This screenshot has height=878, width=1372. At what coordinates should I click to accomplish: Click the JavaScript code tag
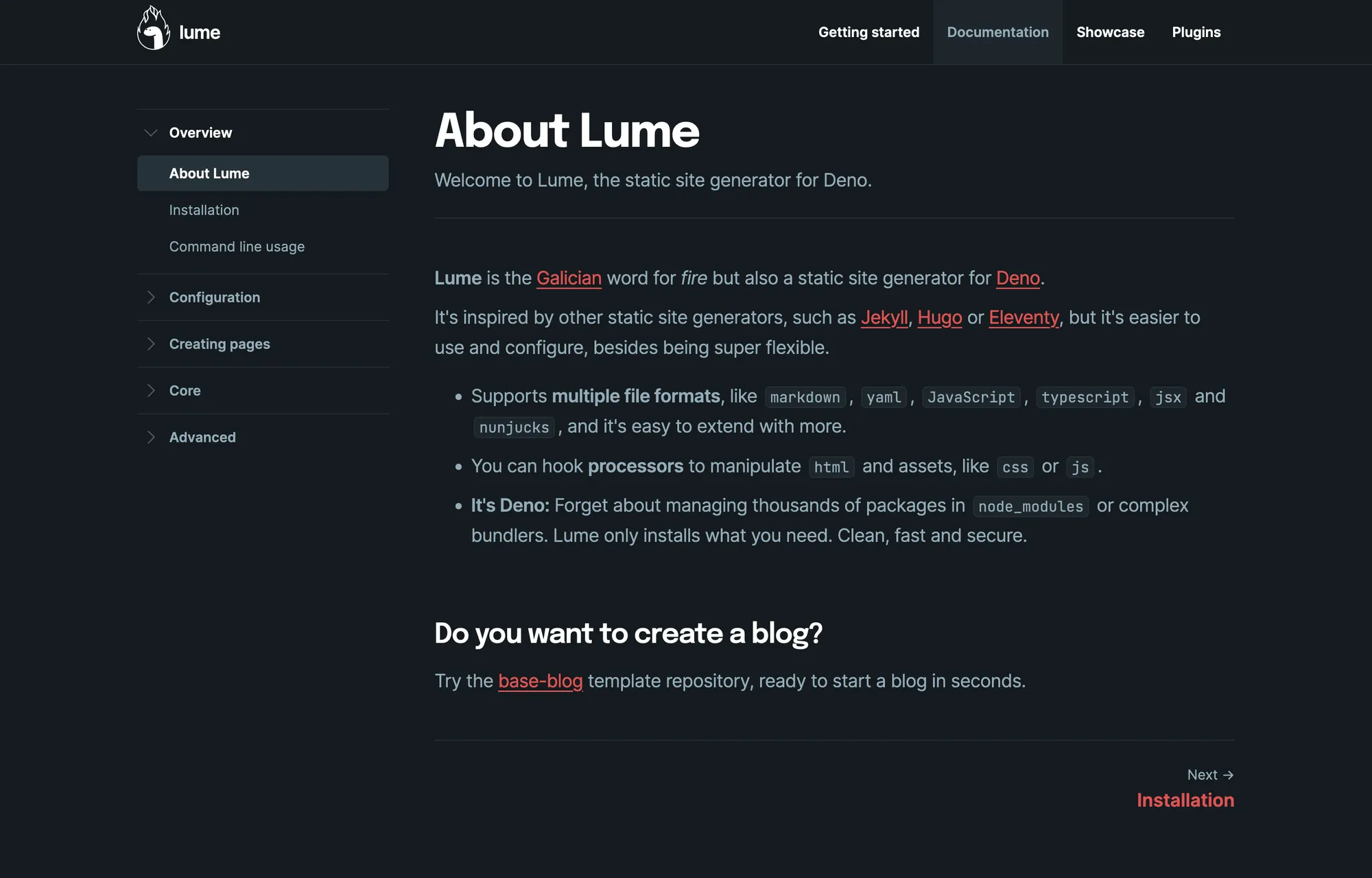(971, 397)
